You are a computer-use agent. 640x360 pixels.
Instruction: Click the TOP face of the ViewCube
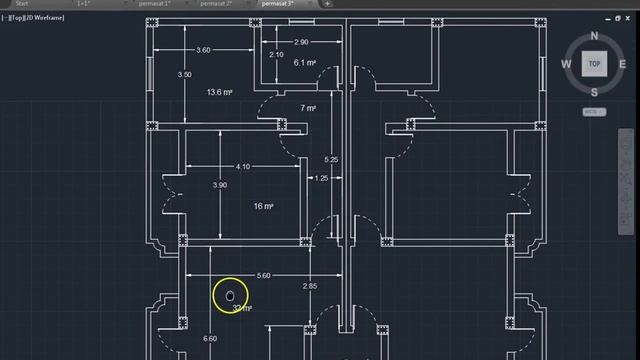594,64
